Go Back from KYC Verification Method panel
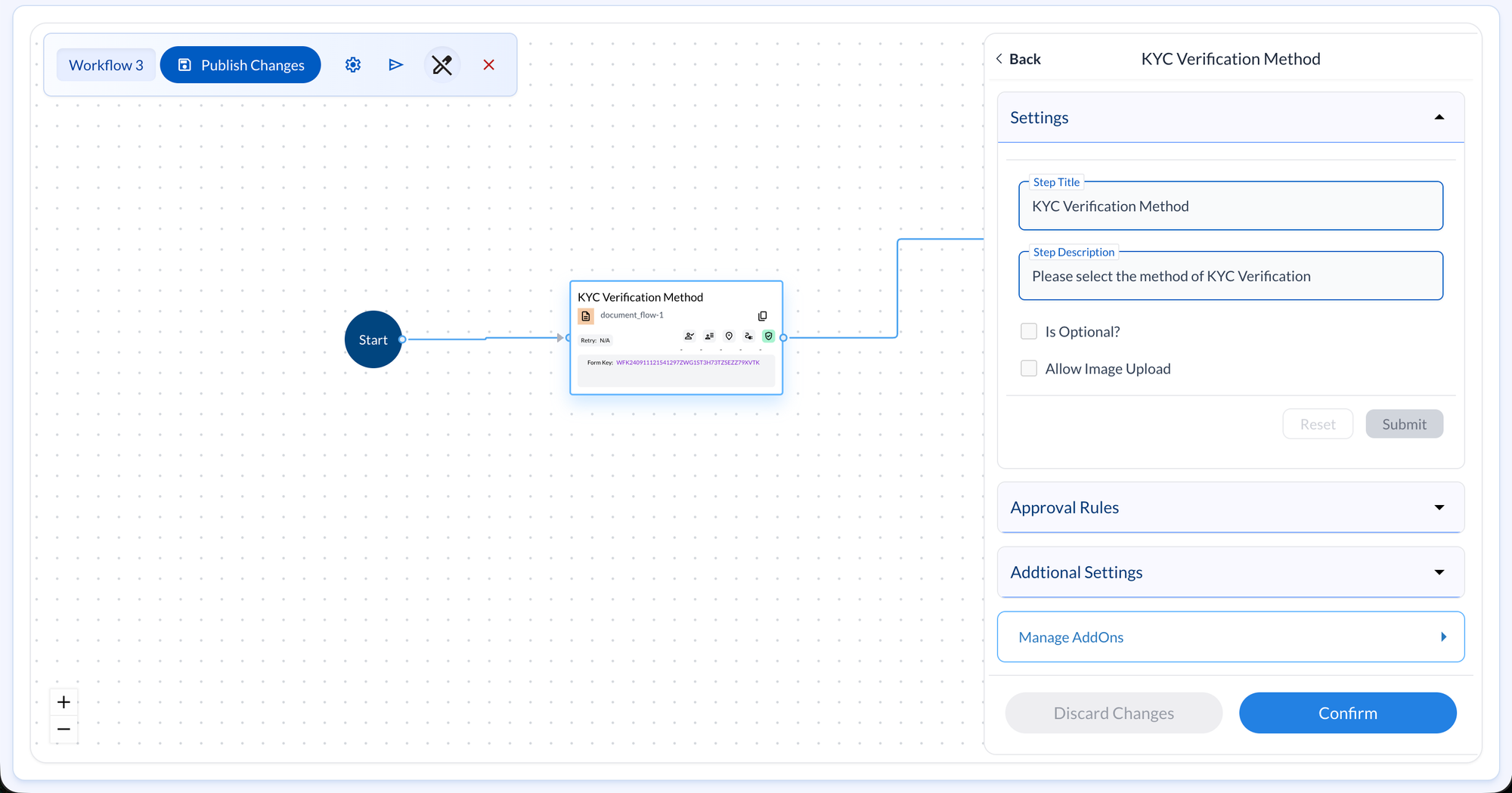This screenshot has height=793, width=1512. [x=1018, y=58]
